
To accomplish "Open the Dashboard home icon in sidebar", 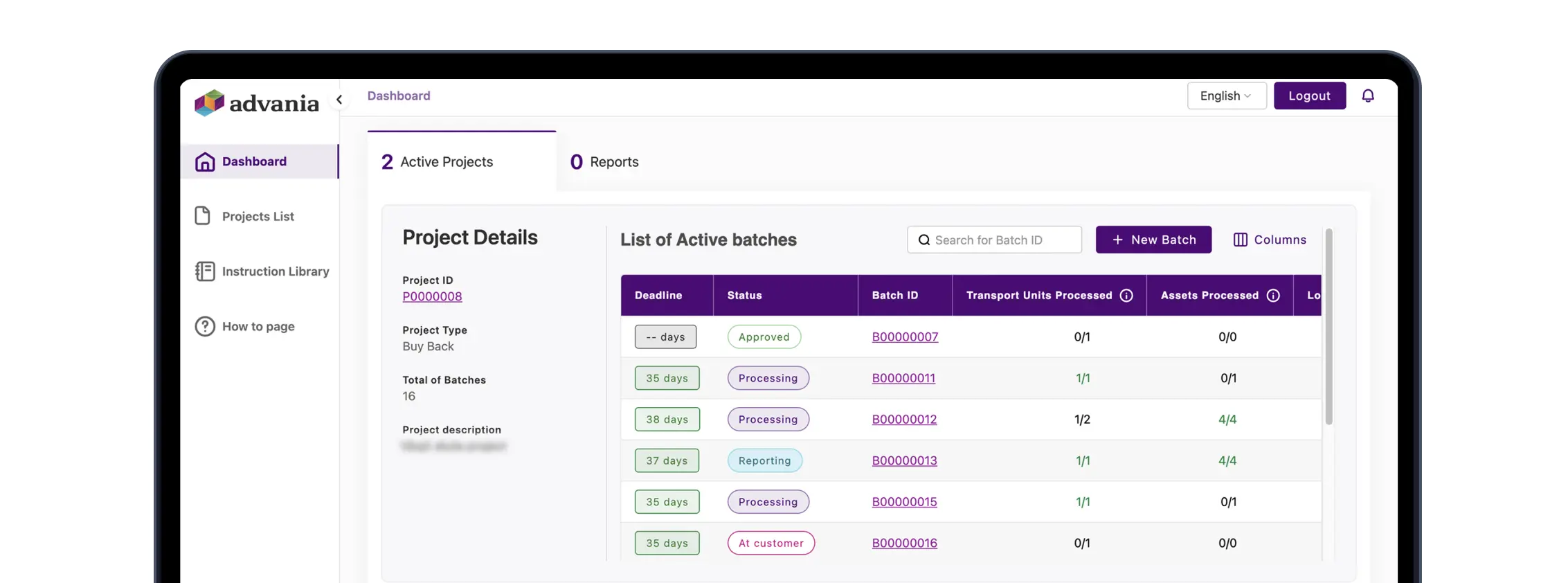I will pyautogui.click(x=205, y=161).
